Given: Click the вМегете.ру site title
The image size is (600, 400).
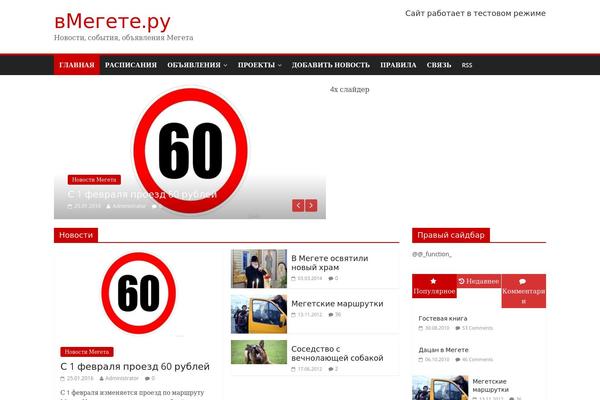Looking at the screenshot, I should (112, 21).
